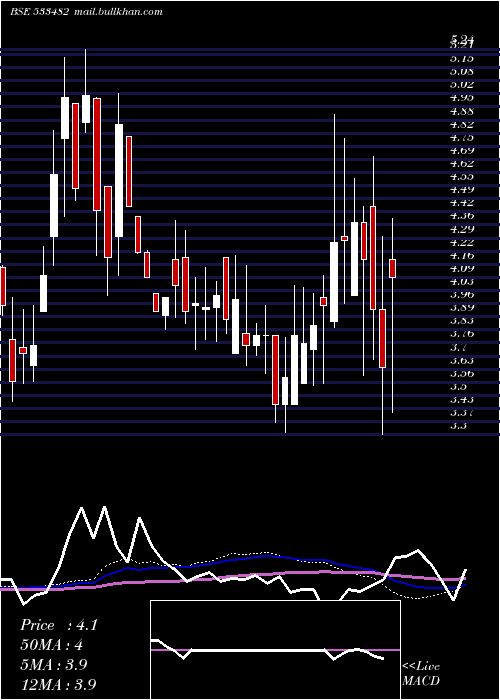Click the 5MA : 3.9 readout
The height and width of the screenshot is (700, 500).
coord(53,665)
